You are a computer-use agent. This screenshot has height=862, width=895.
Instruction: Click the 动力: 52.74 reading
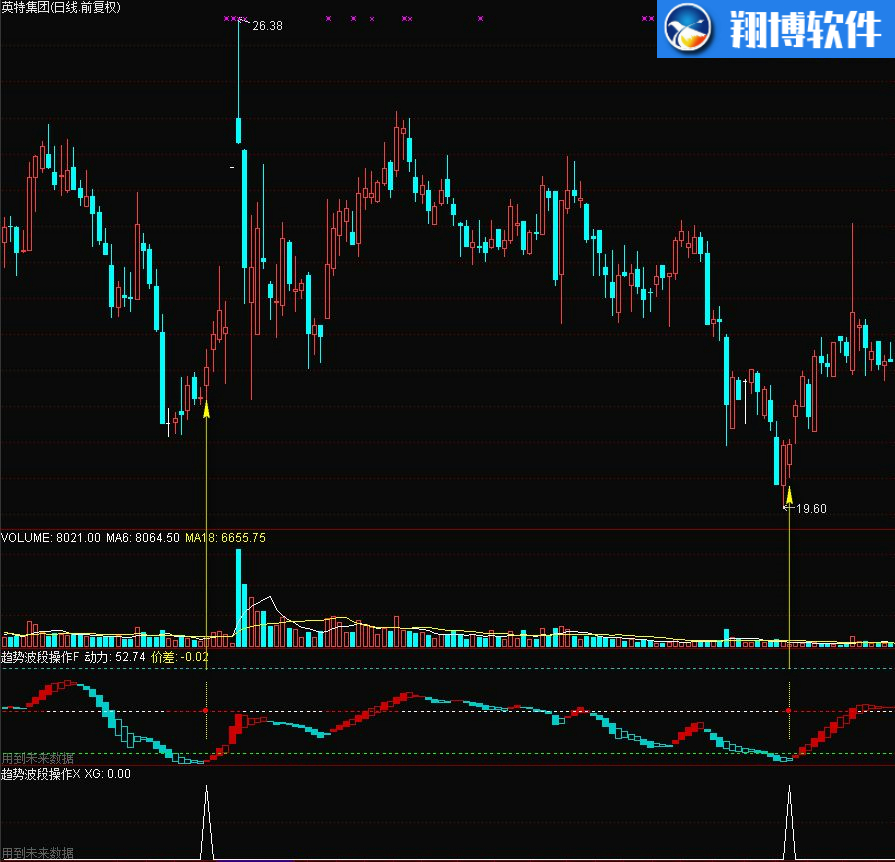click(115, 657)
